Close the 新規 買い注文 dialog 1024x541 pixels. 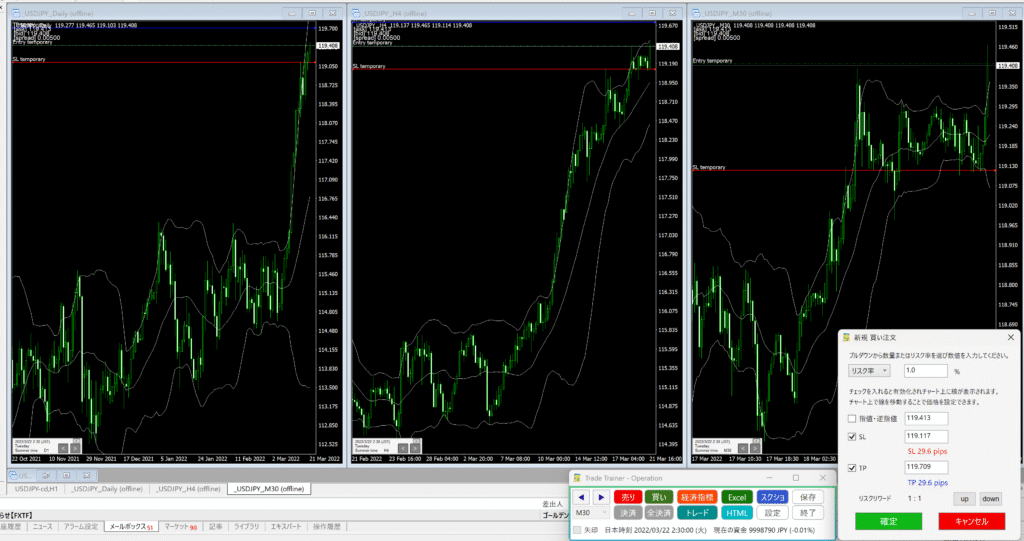point(1010,337)
